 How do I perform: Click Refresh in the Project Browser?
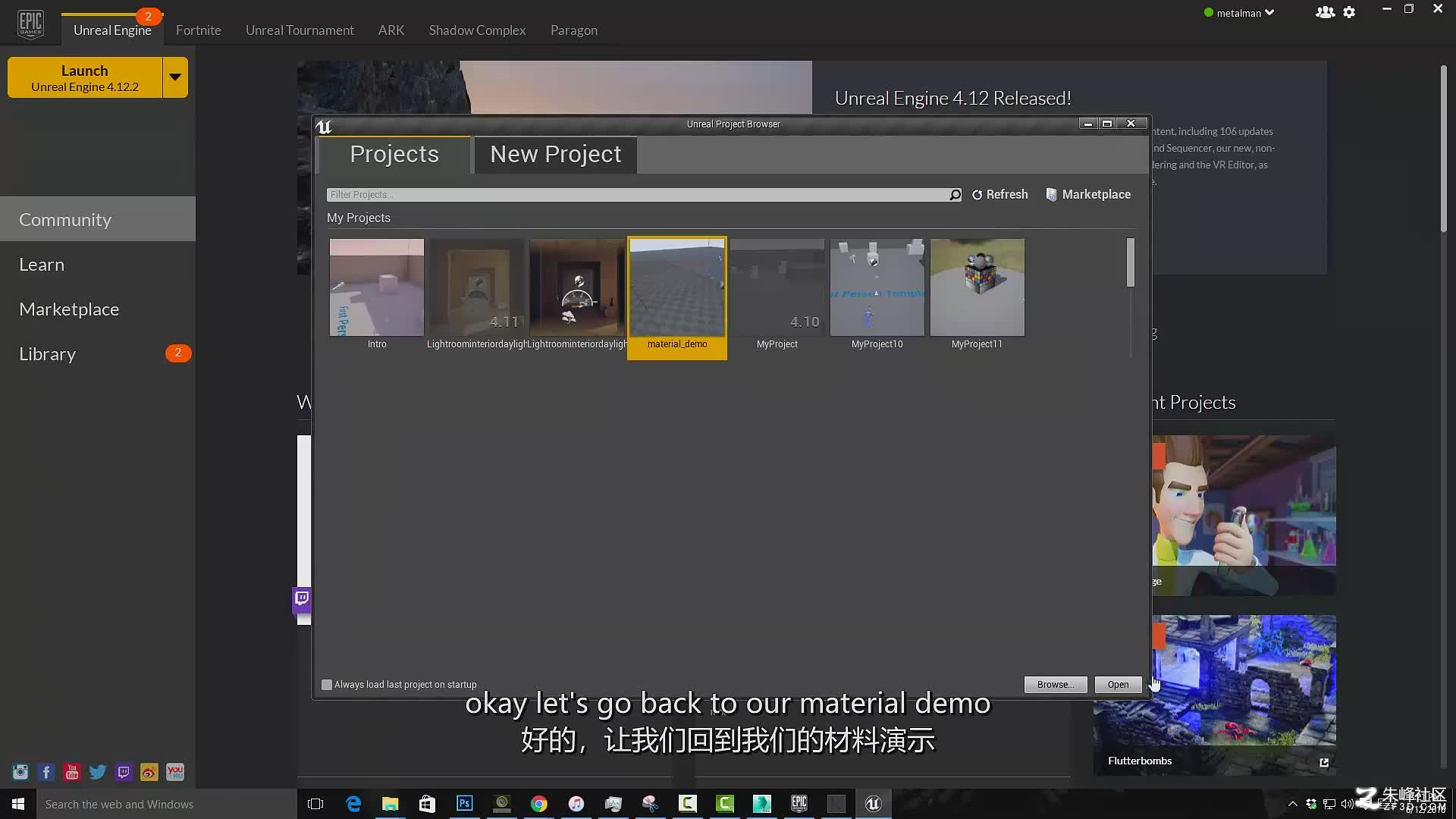point(1000,195)
